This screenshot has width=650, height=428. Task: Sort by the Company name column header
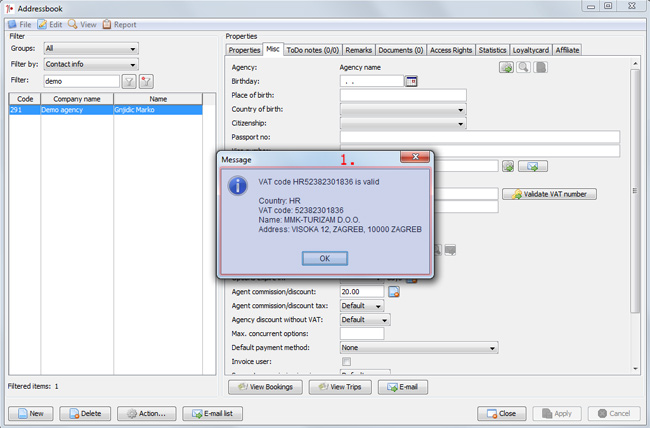(x=77, y=99)
